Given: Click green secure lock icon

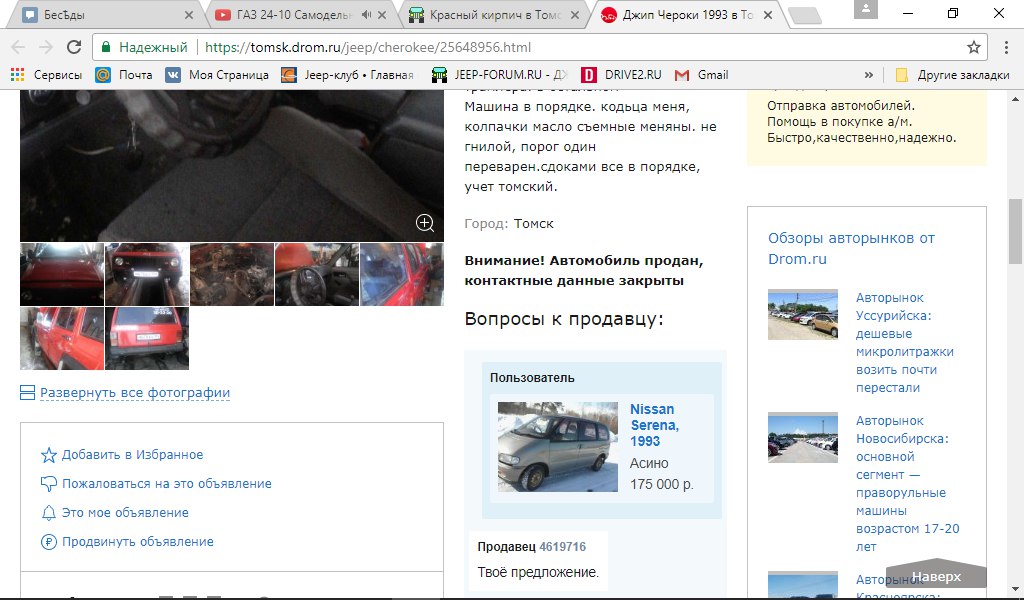Looking at the screenshot, I should 105,47.
